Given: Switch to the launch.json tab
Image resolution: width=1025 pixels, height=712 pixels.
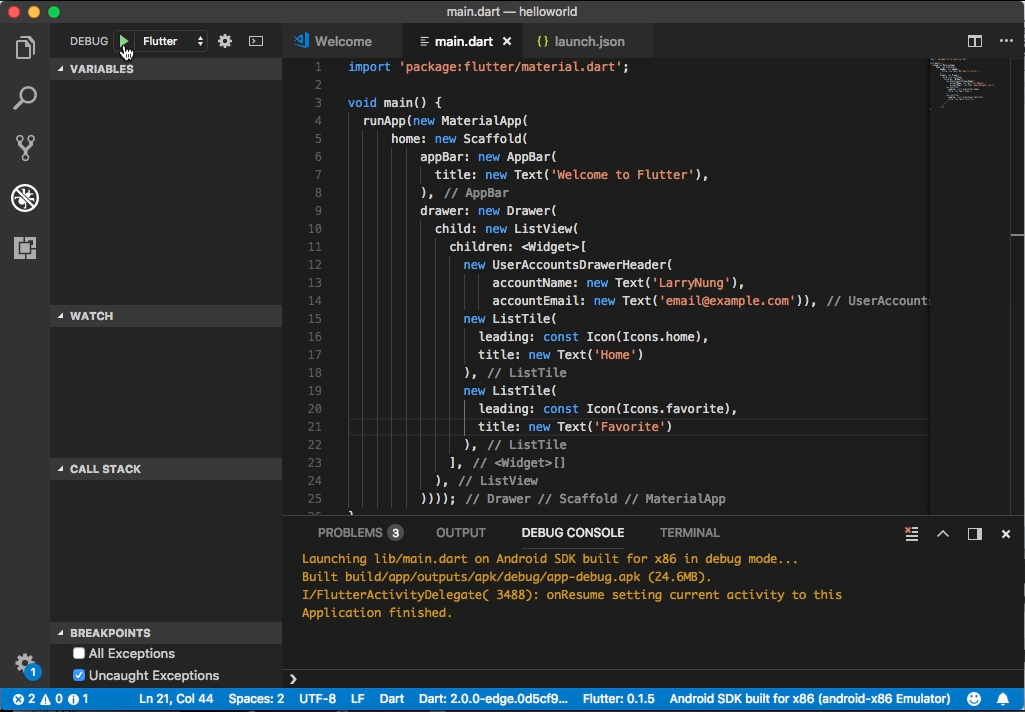Looking at the screenshot, I should [x=589, y=41].
